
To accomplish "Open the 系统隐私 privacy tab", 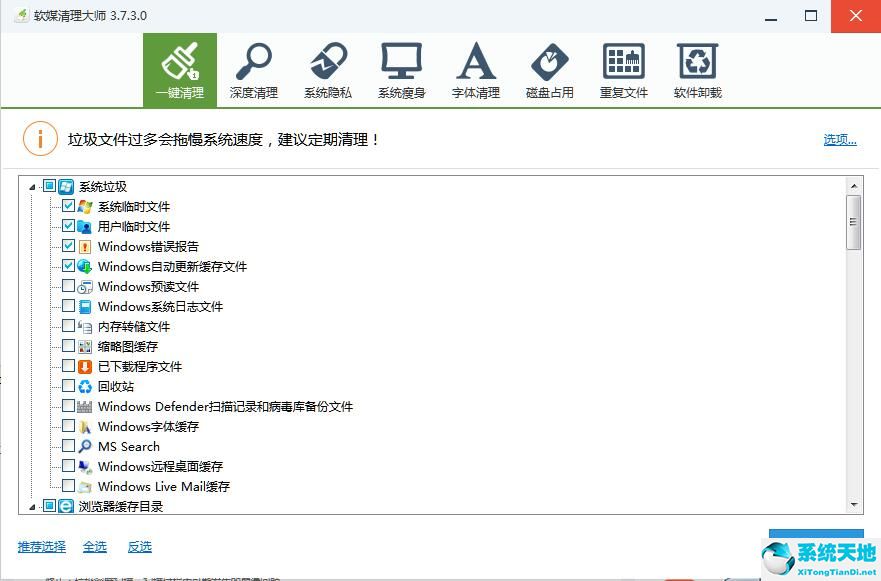I will pyautogui.click(x=328, y=70).
